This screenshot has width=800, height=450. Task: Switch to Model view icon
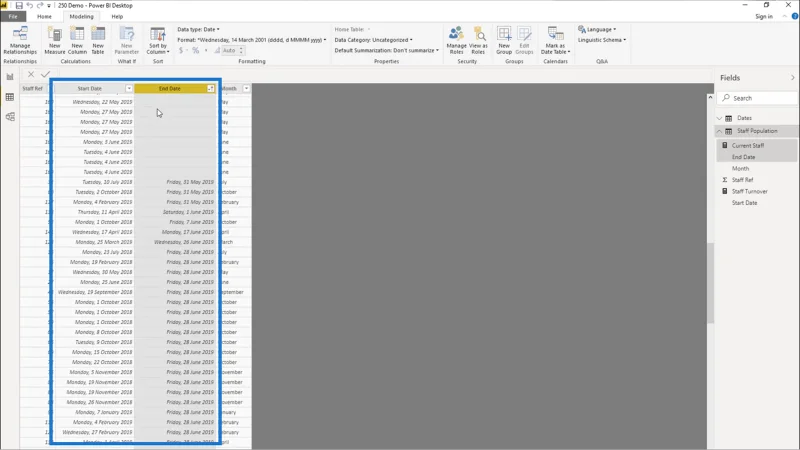tap(10, 117)
